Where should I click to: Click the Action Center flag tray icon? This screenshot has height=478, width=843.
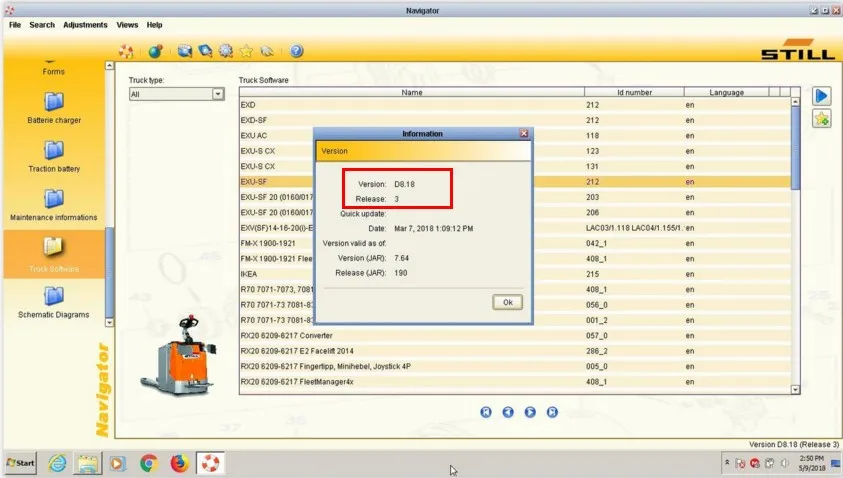click(740, 463)
